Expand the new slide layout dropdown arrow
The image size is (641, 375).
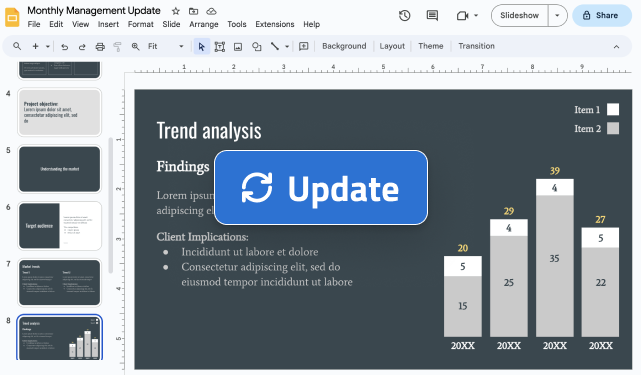[48, 47]
